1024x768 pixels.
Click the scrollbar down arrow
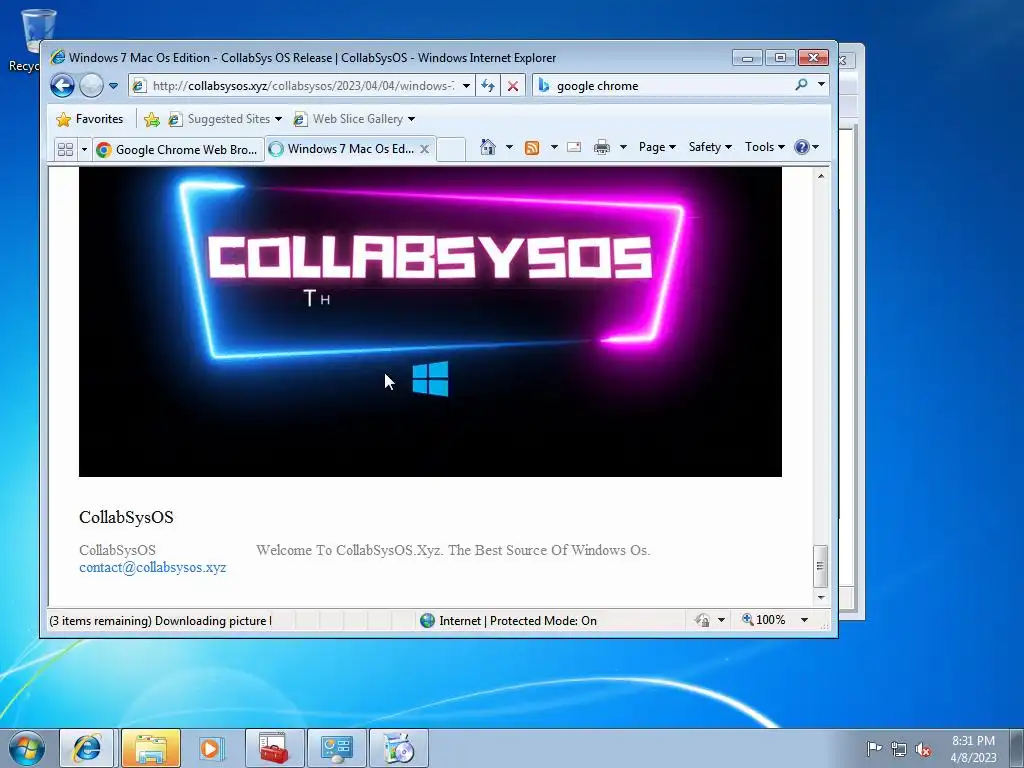pos(821,598)
